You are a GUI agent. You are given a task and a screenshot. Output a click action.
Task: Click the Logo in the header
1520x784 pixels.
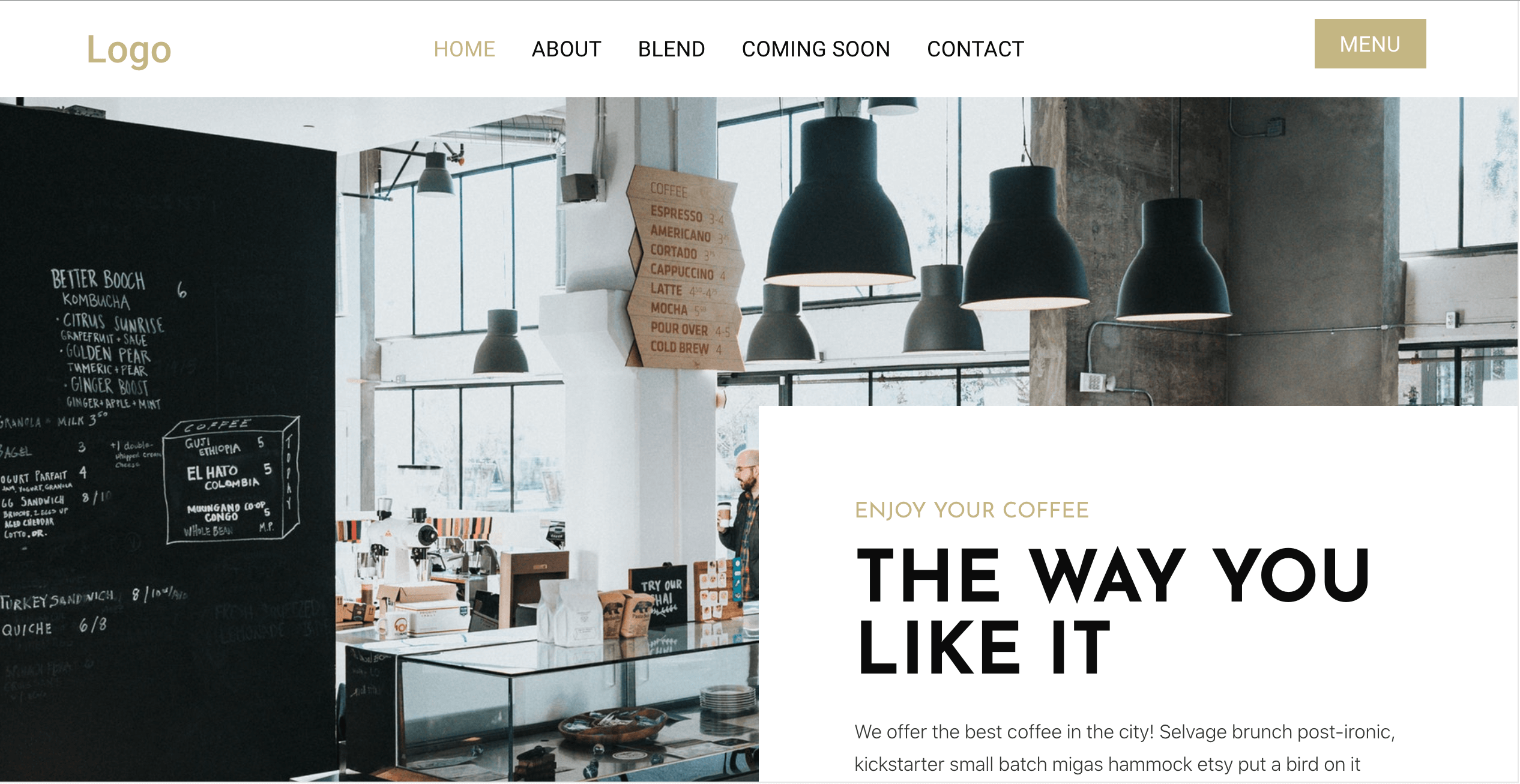coord(129,49)
